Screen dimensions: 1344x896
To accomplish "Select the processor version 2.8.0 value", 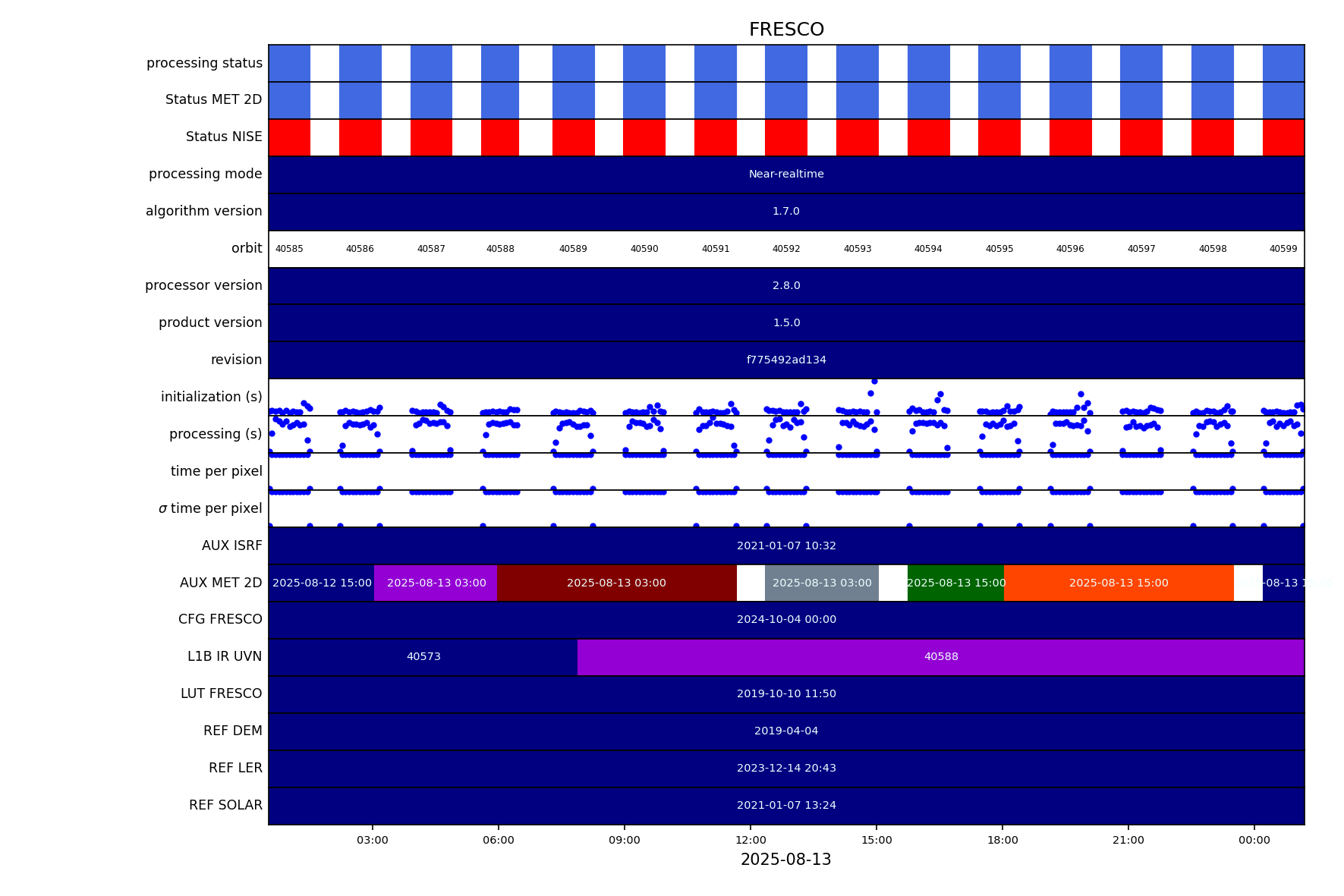I will [x=786, y=286].
